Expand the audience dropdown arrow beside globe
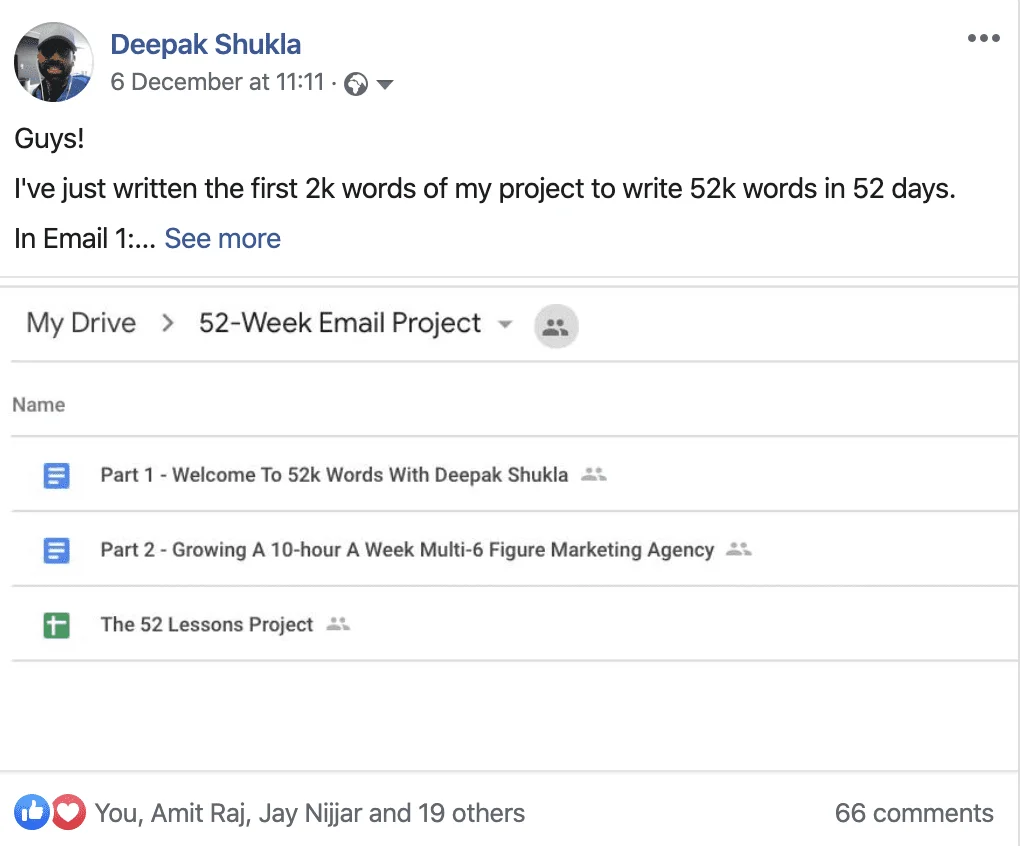Image resolution: width=1020 pixels, height=846 pixels. (x=385, y=84)
